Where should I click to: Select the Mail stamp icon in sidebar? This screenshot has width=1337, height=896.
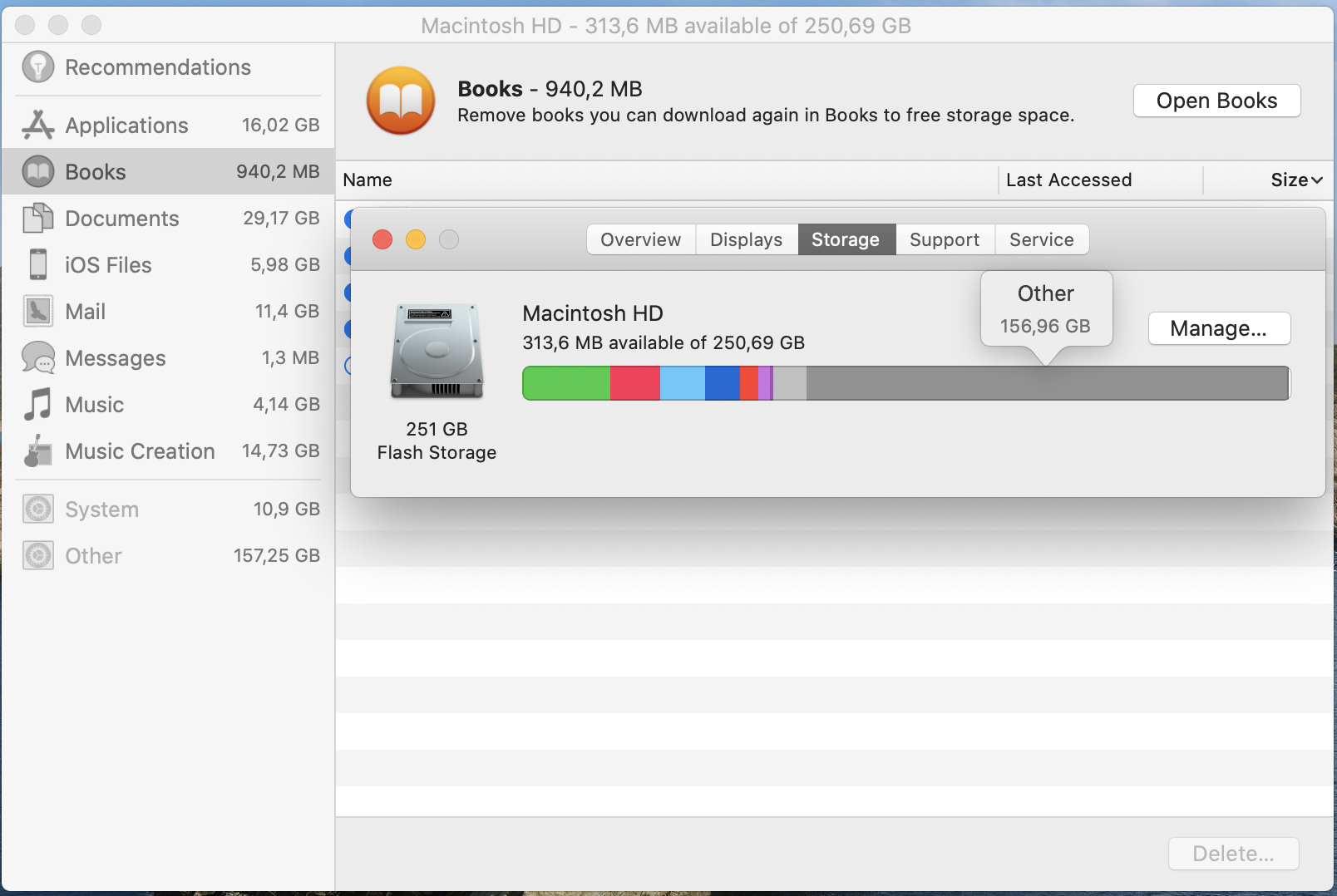click(38, 312)
